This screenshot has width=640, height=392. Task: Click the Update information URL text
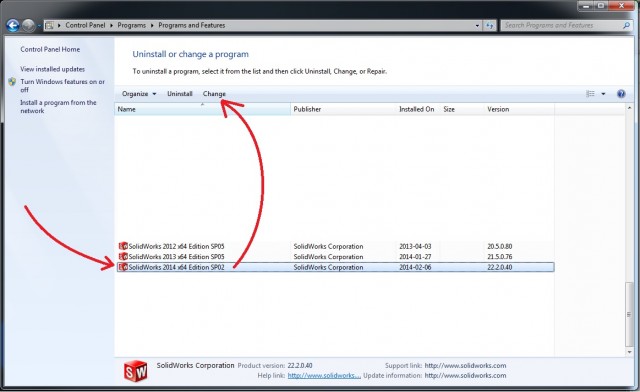(x=465, y=376)
